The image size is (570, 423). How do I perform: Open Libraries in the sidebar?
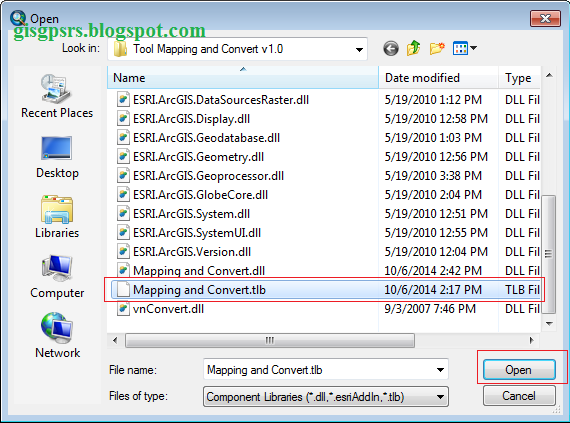point(57,217)
